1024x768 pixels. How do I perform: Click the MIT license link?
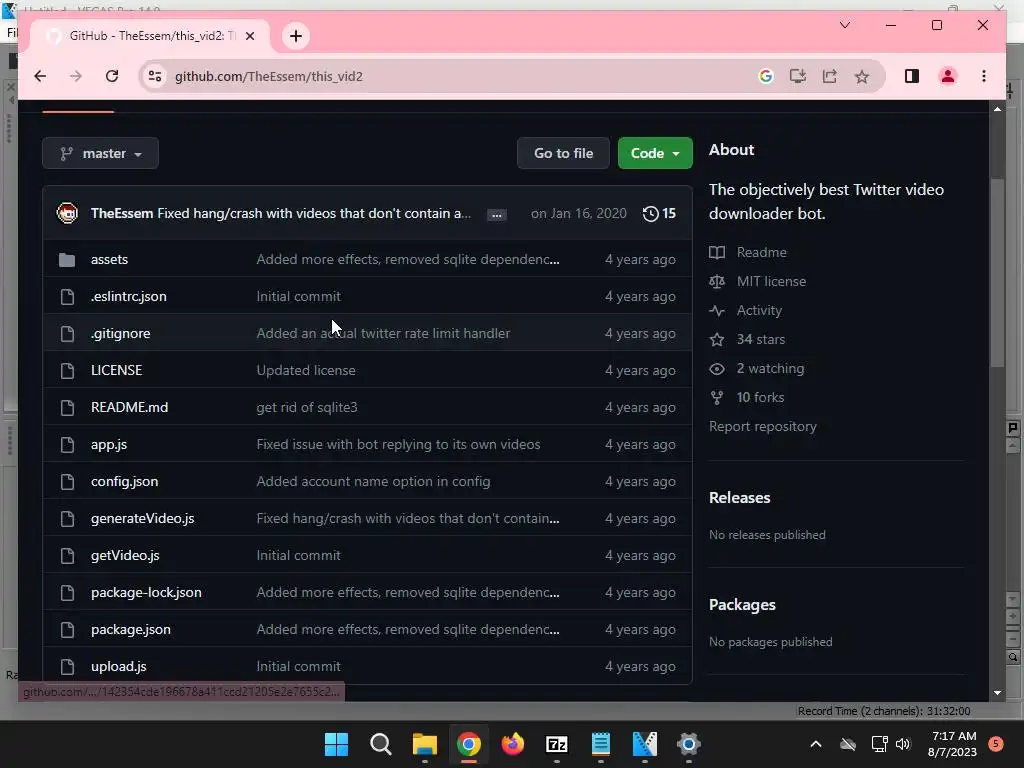coord(758,281)
